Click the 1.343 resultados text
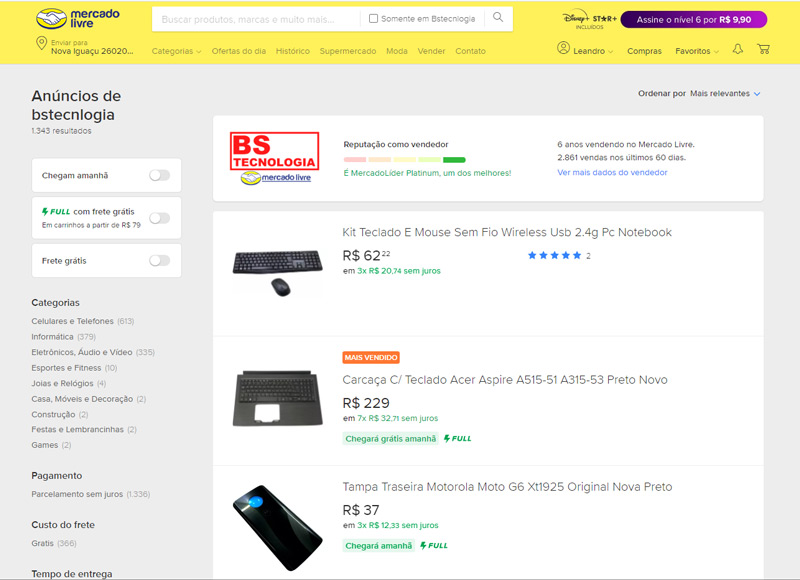The height and width of the screenshot is (580, 800). tap(61, 131)
